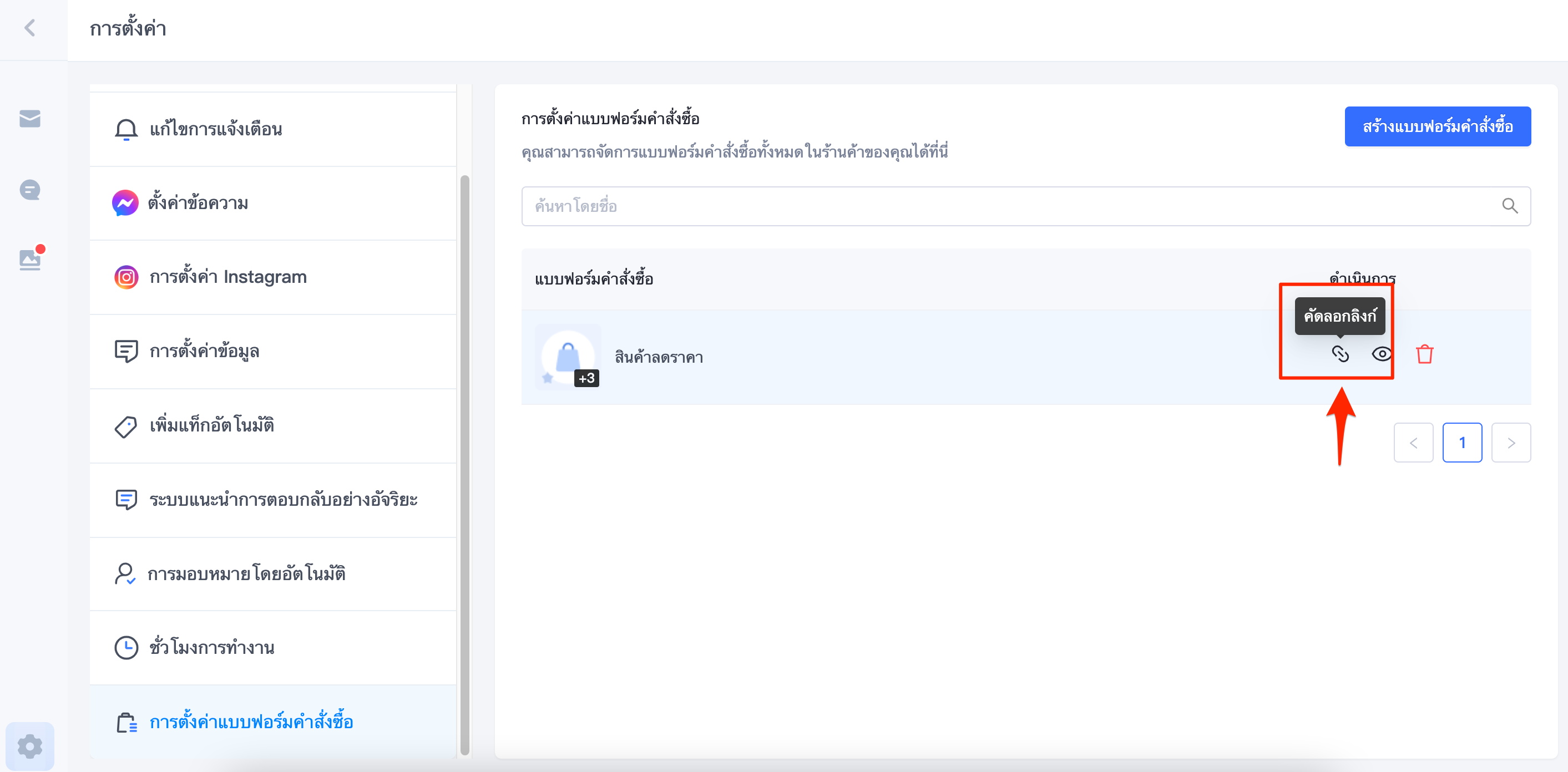Click the bell icon for notification editing
The width and height of the screenshot is (1568, 772).
[126, 130]
